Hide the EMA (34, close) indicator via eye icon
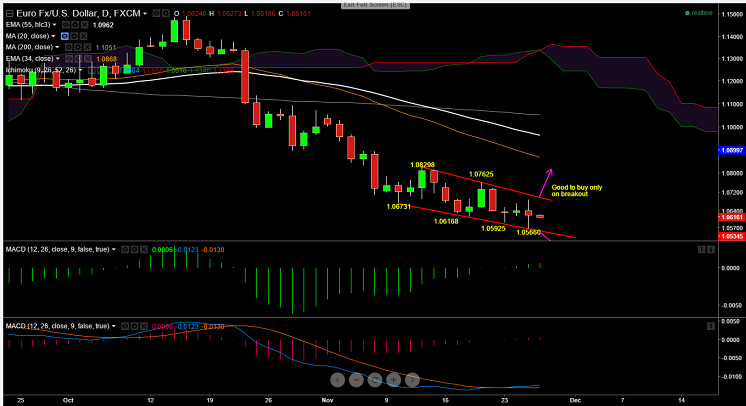The width and height of the screenshot is (746, 406). [69, 59]
